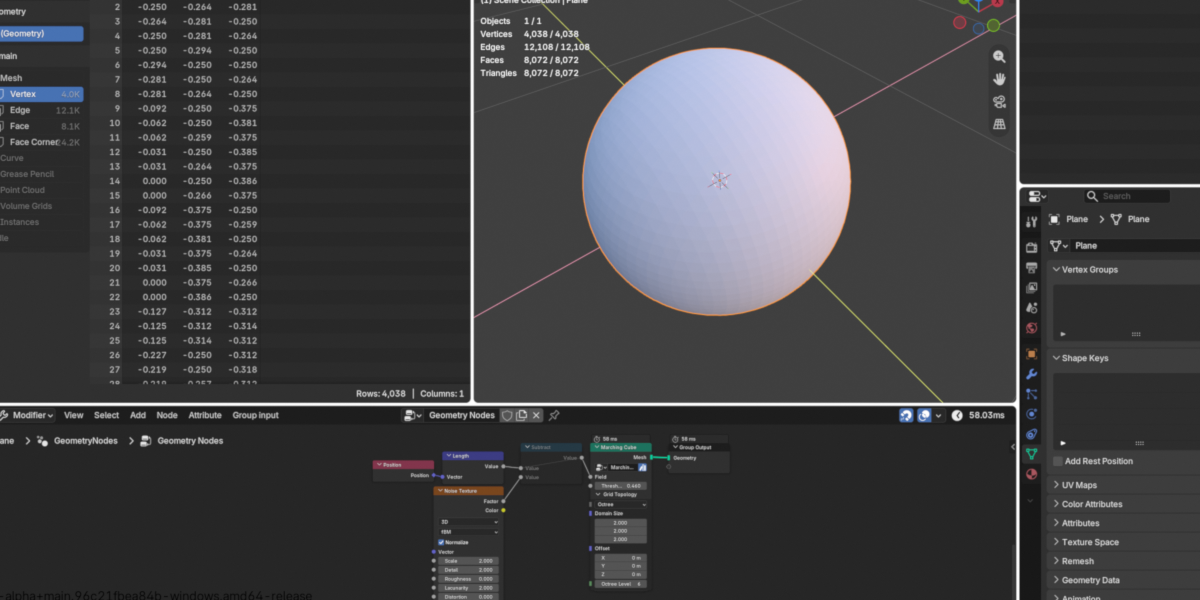
Task: Open the Attribute menu in node editor
Action: coord(205,415)
